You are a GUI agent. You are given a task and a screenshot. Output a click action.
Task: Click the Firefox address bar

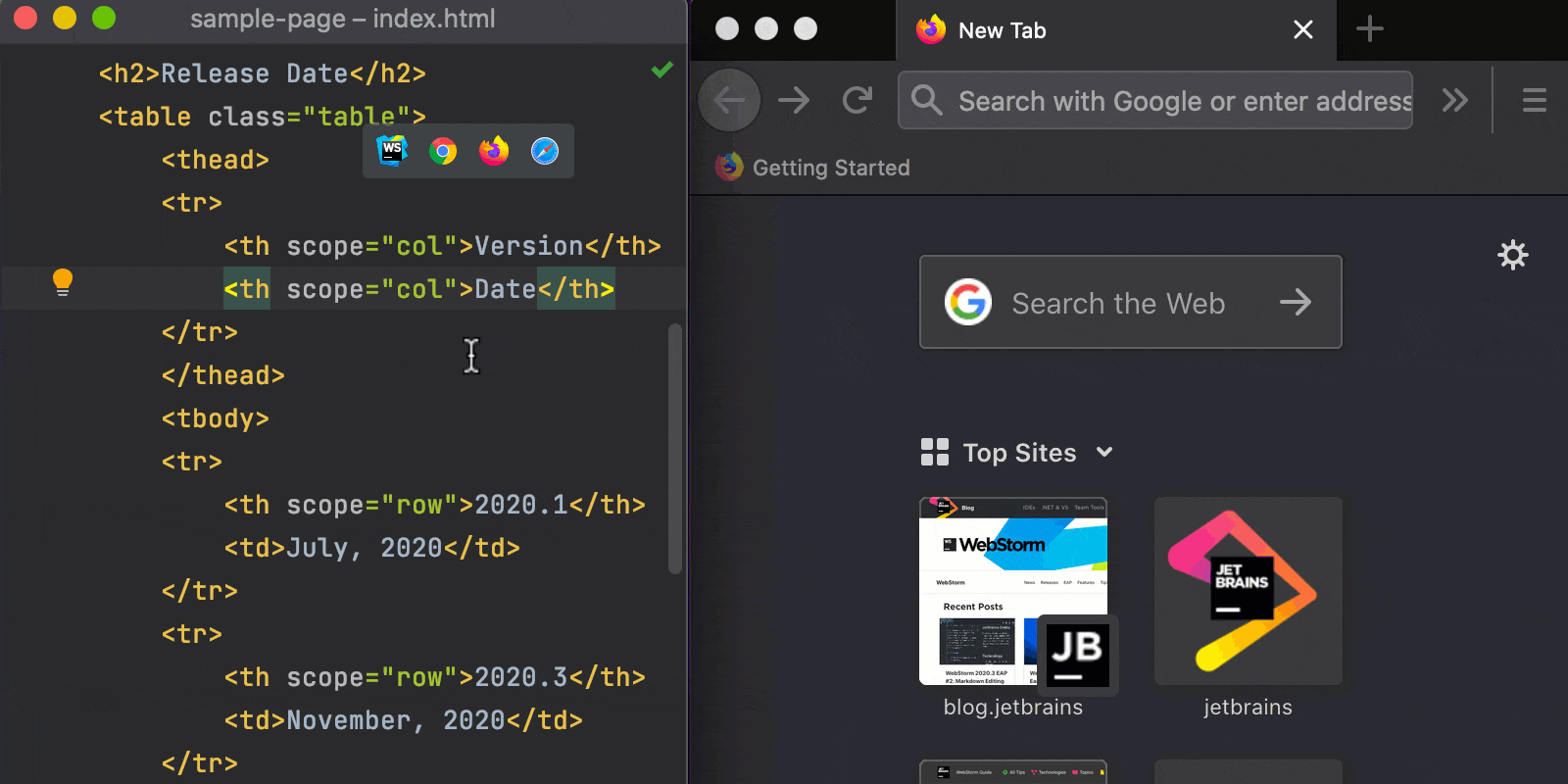1155,100
